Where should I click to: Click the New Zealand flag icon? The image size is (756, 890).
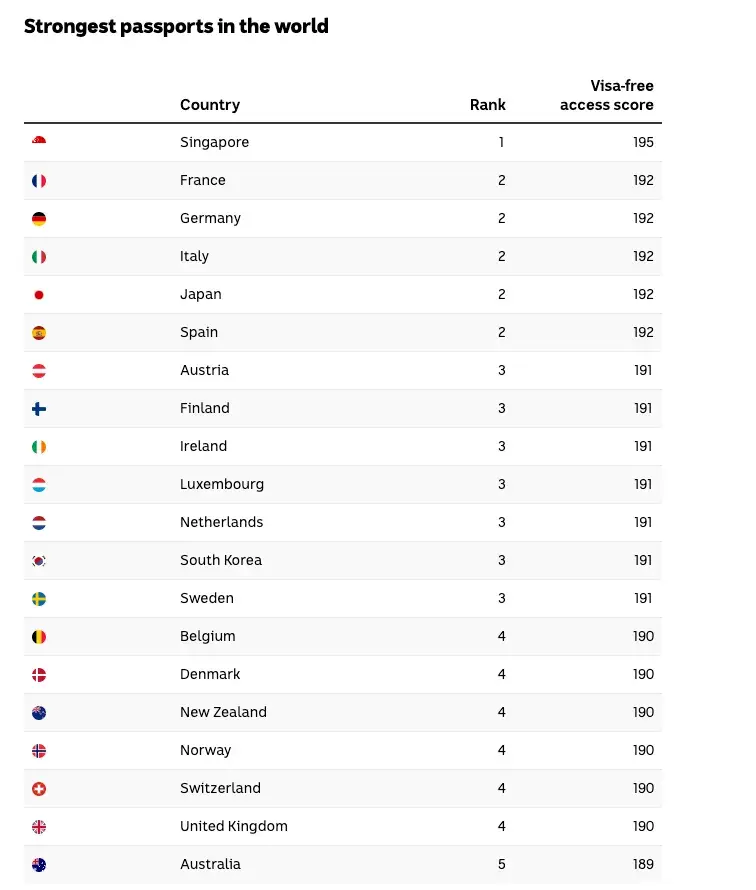[x=39, y=713]
